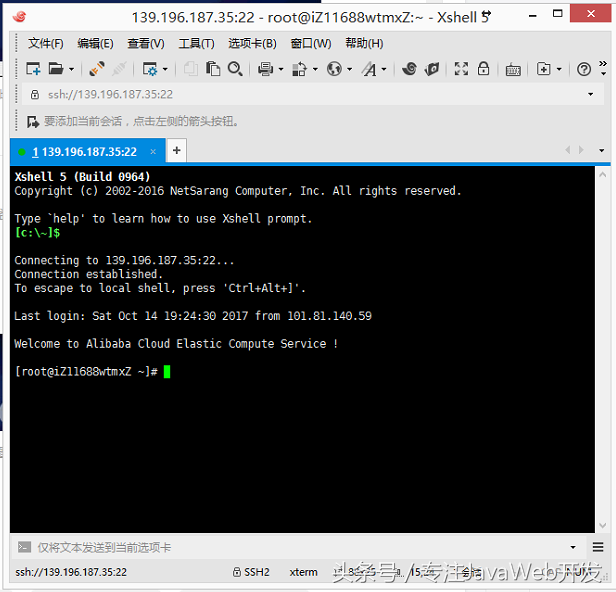Click the terminal scrollbar down arrow
This screenshot has width=616, height=592.
(603, 525)
